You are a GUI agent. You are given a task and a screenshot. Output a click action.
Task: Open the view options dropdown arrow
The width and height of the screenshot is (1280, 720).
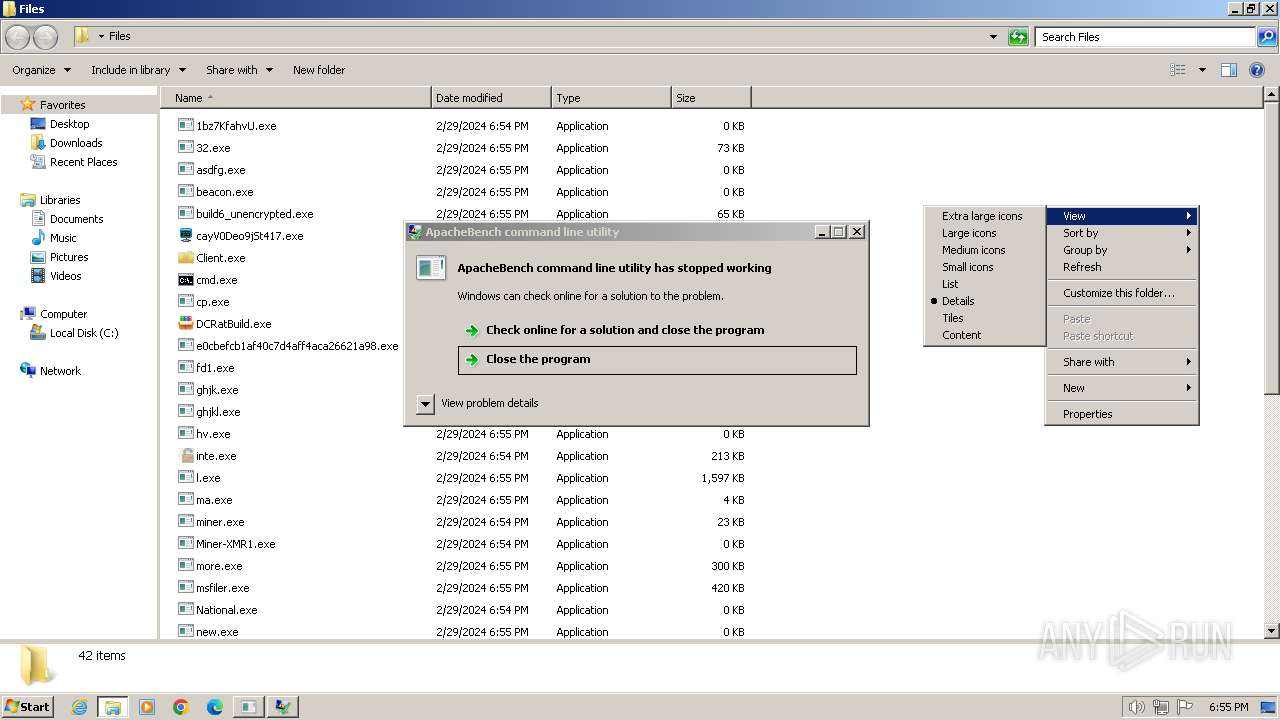[x=1202, y=70]
